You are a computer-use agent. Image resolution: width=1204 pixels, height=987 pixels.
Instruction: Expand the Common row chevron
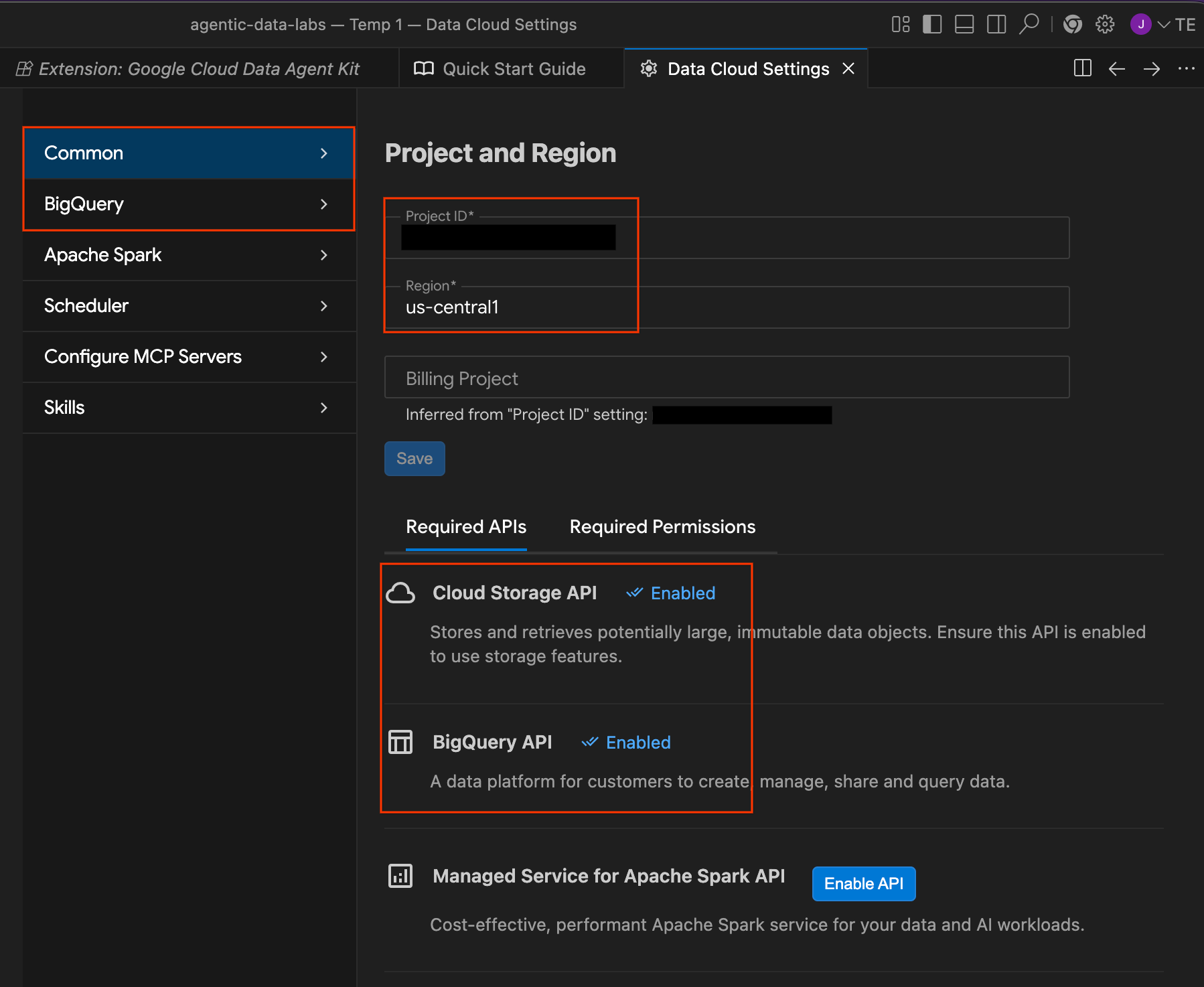point(324,153)
